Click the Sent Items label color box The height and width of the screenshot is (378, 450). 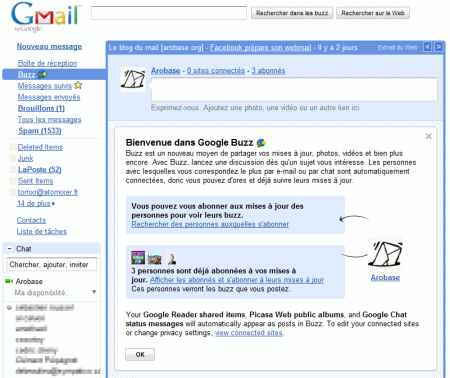[12, 181]
